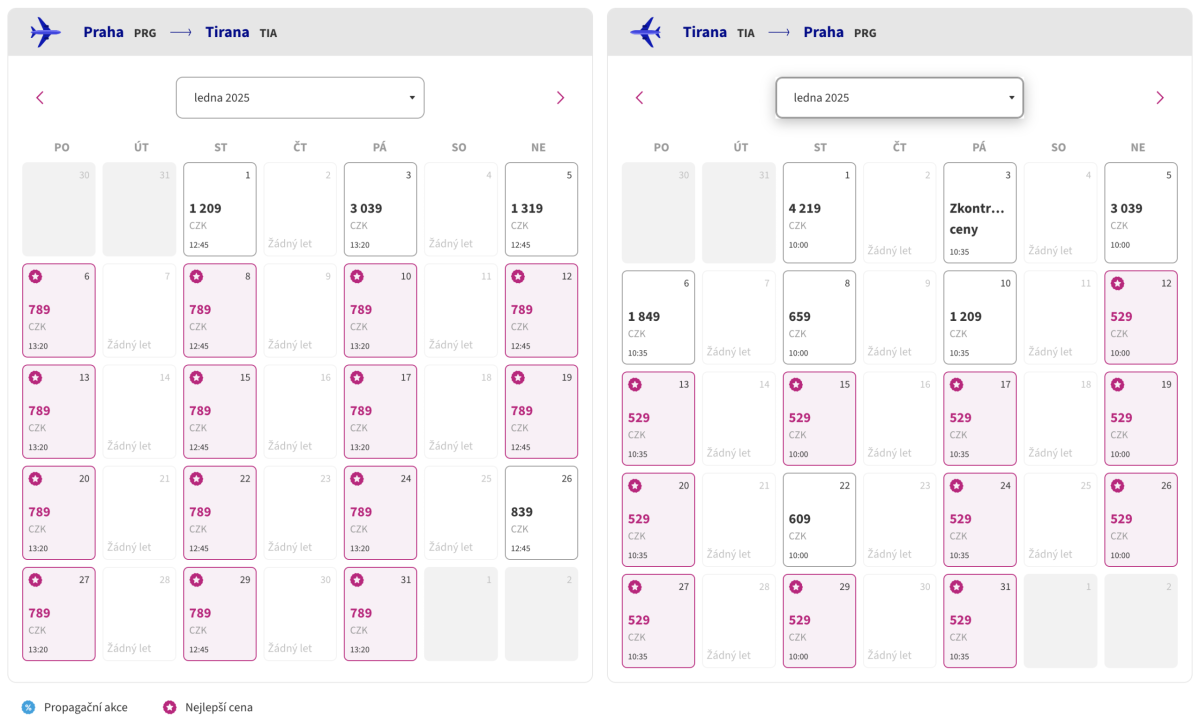Click the star icon next to Nejlepší cena

pos(169,707)
